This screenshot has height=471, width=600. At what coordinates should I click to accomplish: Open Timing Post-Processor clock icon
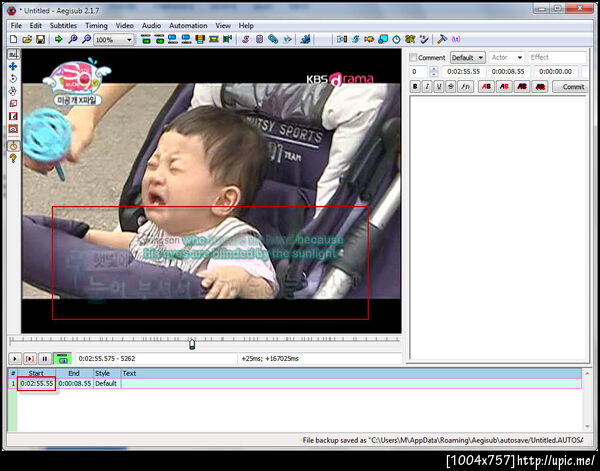396,39
